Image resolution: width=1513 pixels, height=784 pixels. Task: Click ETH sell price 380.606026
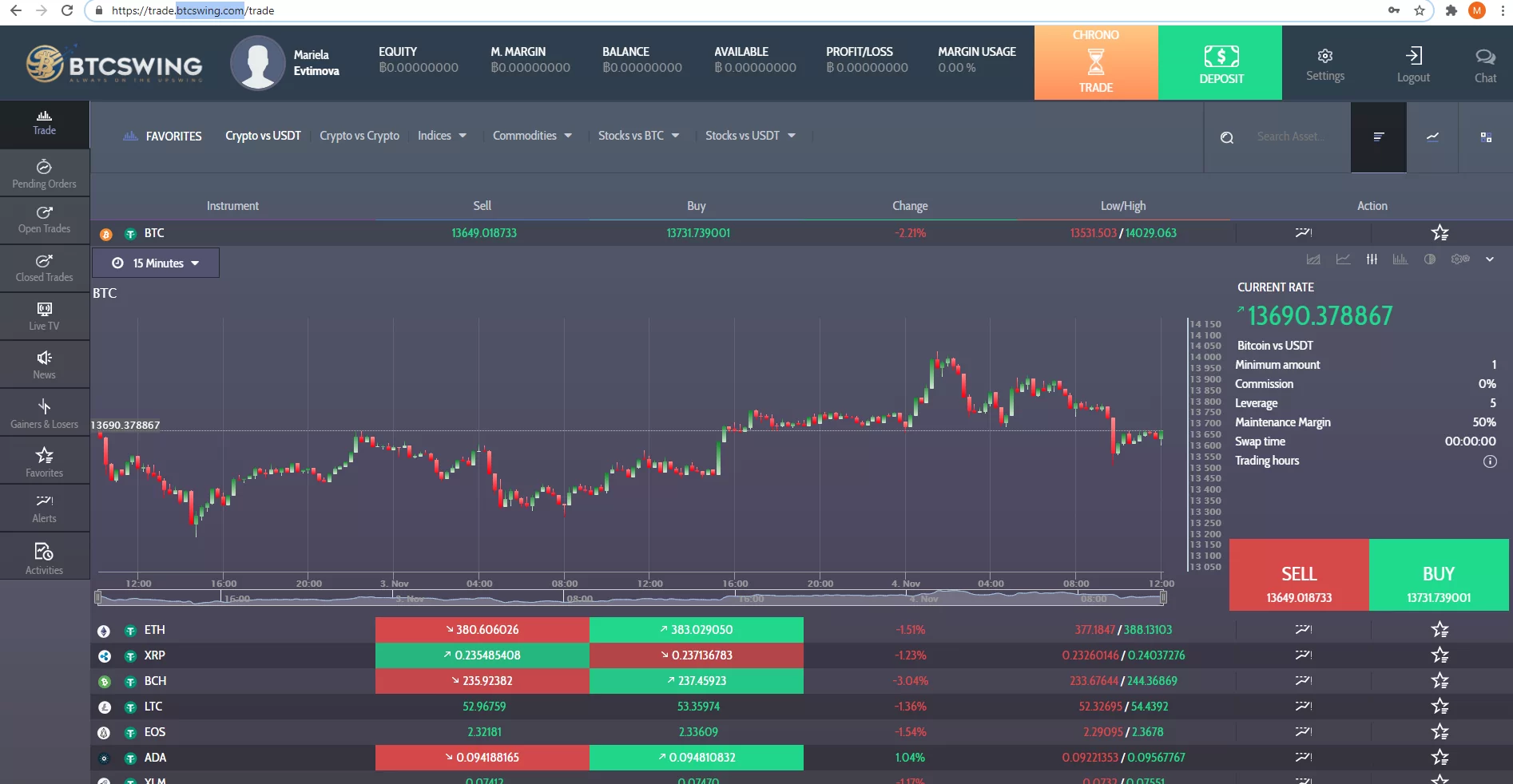pyautogui.click(x=482, y=630)
